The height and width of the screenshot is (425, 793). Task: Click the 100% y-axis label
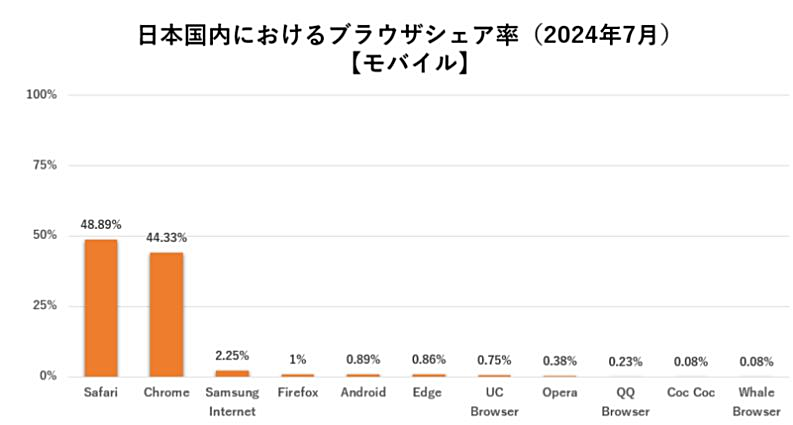43,94
